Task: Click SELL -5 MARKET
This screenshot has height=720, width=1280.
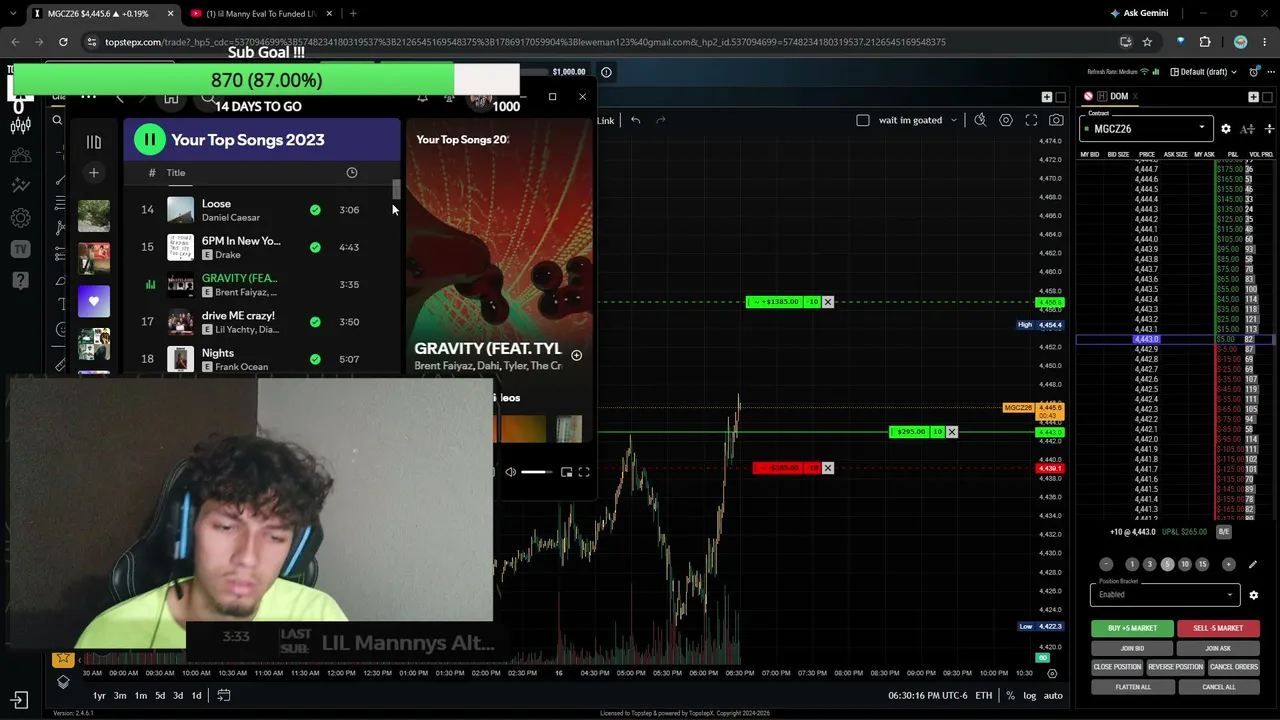Action: [1218, 628]
